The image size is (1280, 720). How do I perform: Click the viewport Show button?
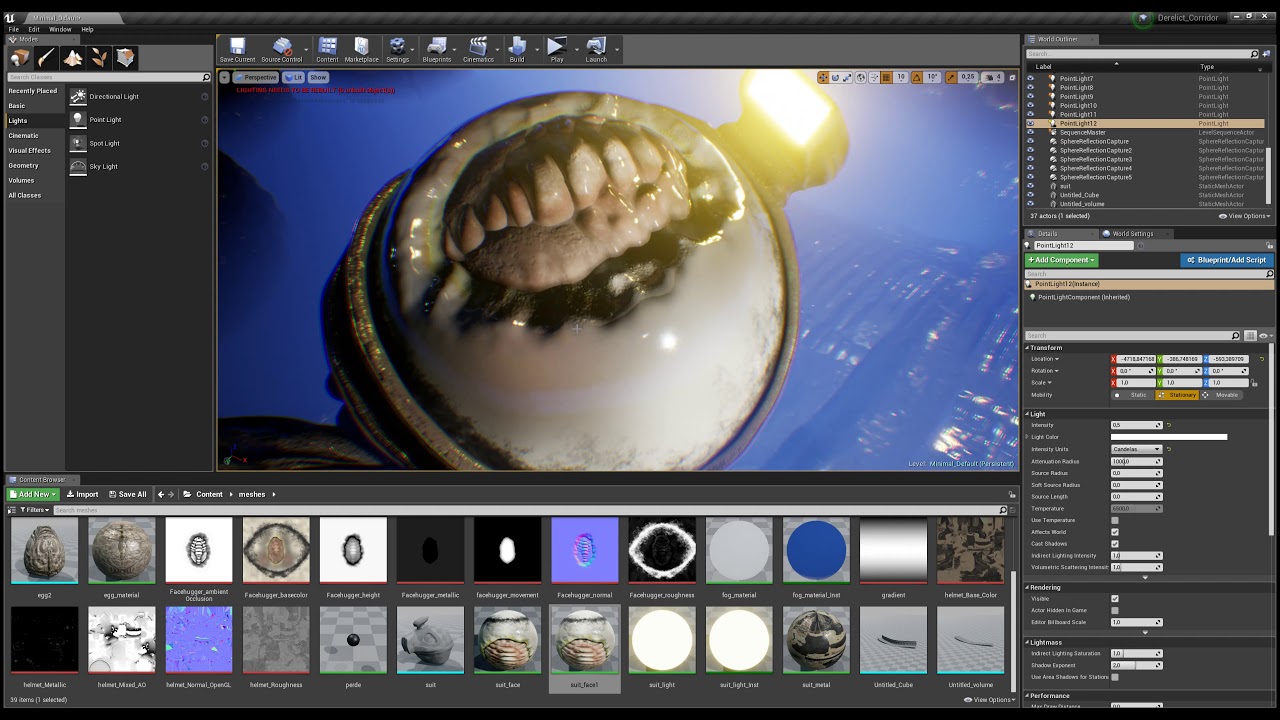[x=318, y=77]
